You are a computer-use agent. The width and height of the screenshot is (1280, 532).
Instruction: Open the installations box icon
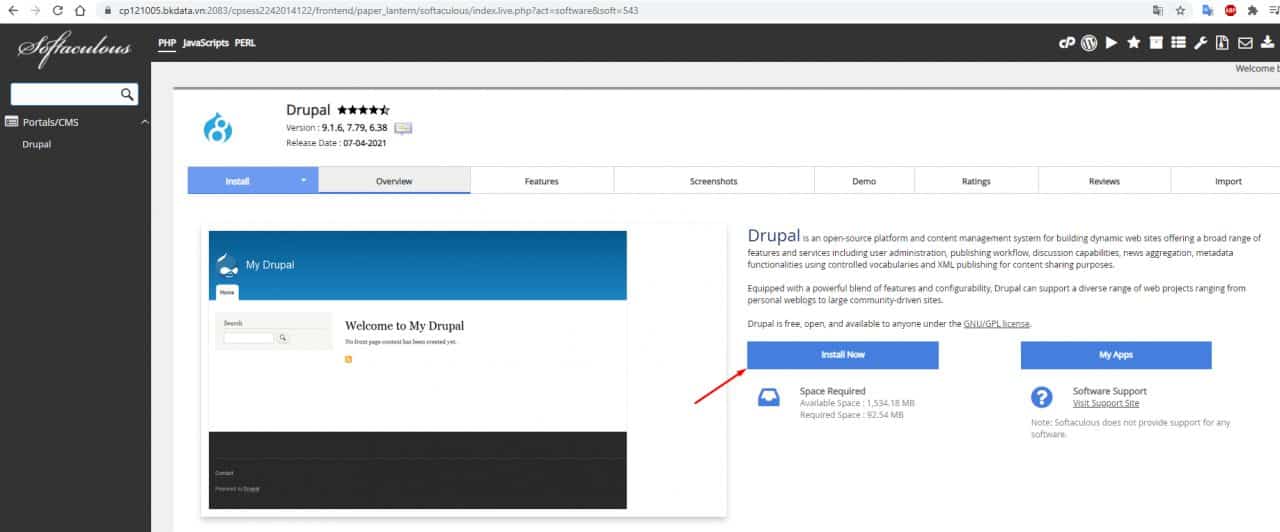(x=1156, y=43)
